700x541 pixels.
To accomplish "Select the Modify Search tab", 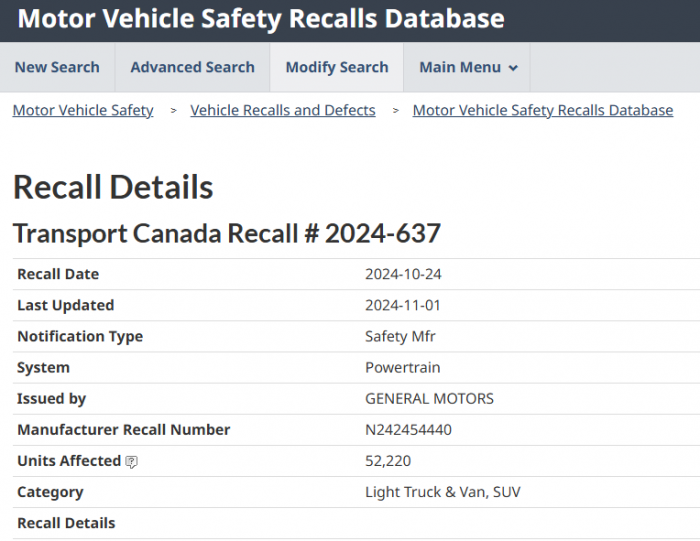I will point(337,68).
